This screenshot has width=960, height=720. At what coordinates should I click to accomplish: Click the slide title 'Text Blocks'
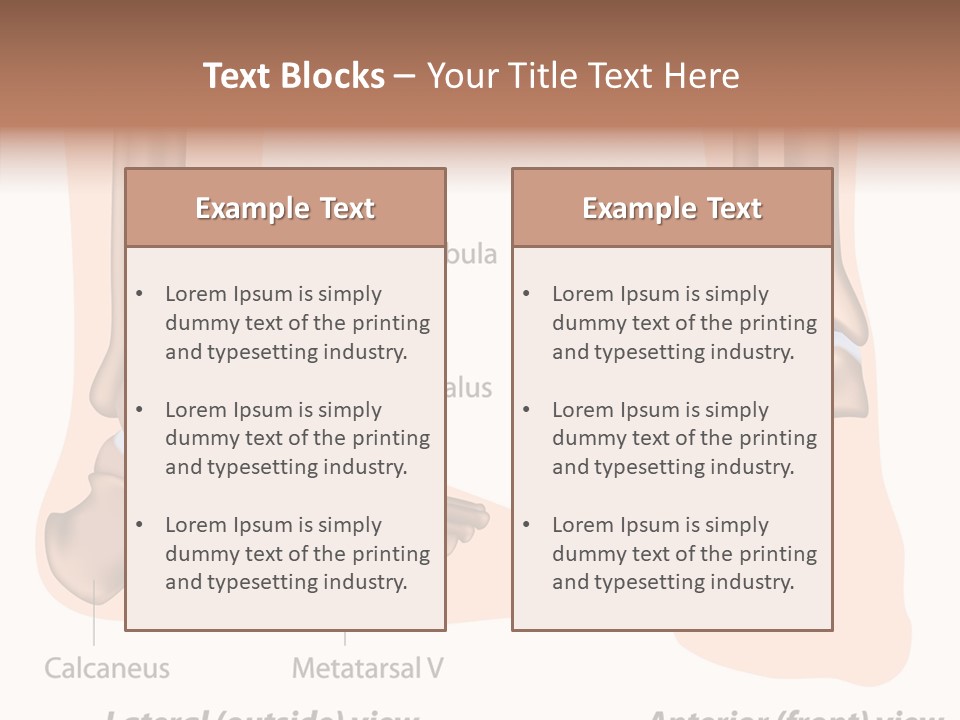coord(293,76)
